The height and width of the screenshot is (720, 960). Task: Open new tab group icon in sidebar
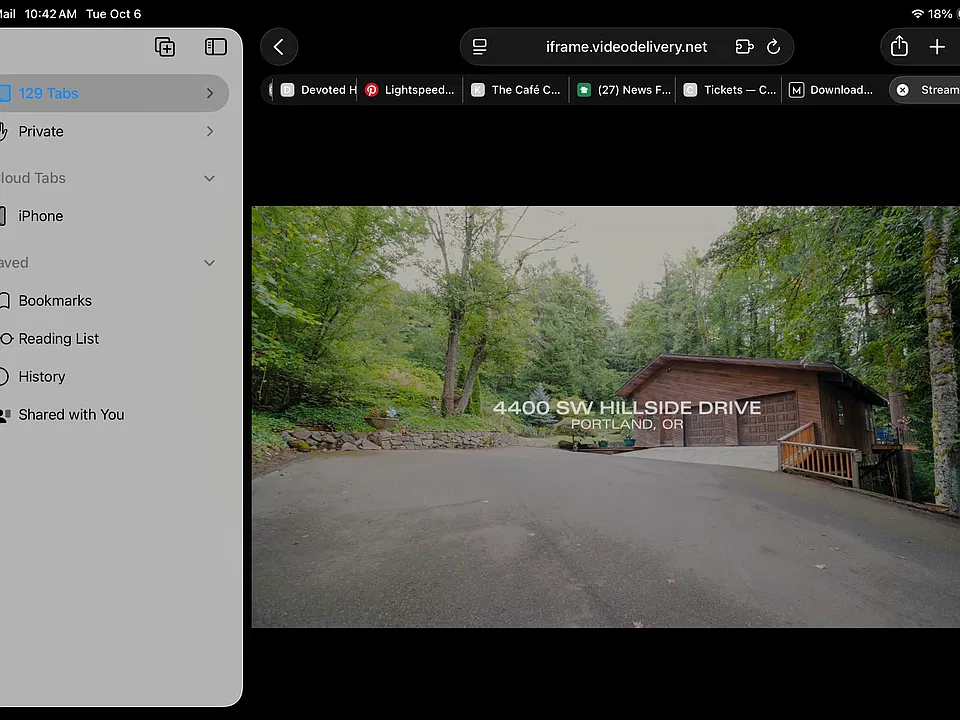coord(165,47)
